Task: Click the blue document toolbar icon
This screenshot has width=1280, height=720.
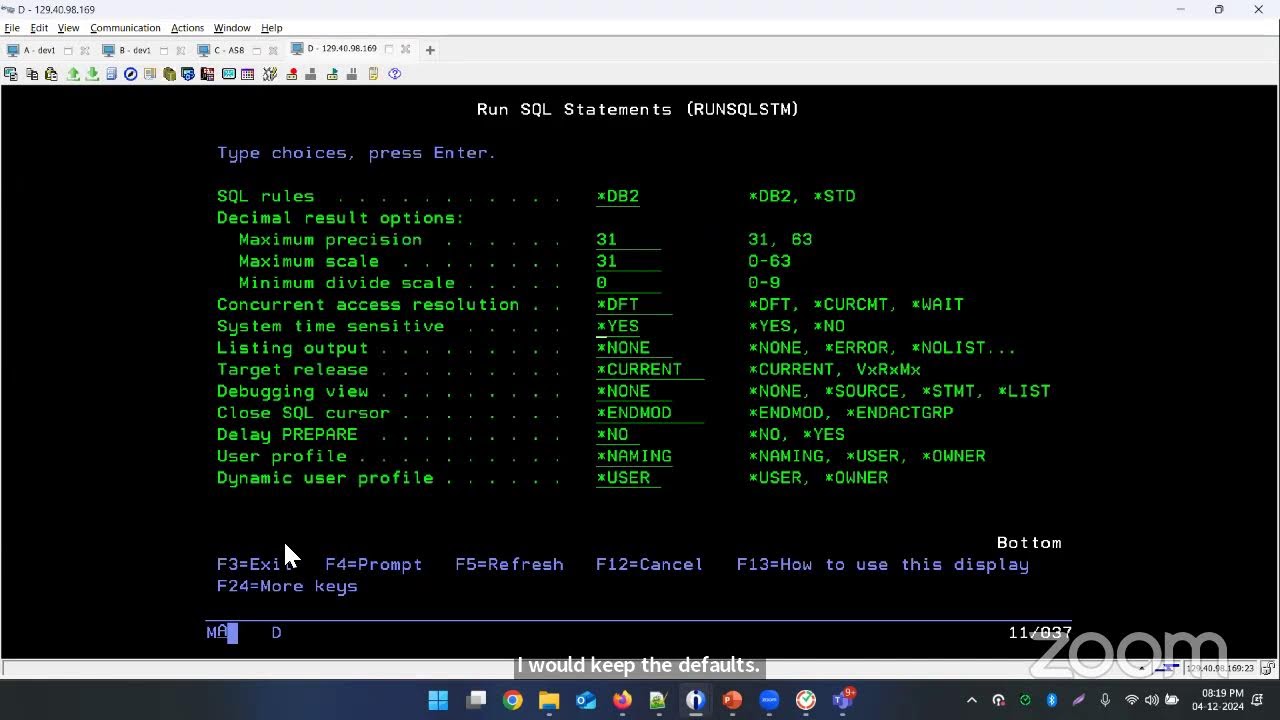Action: tap(111, 74)
